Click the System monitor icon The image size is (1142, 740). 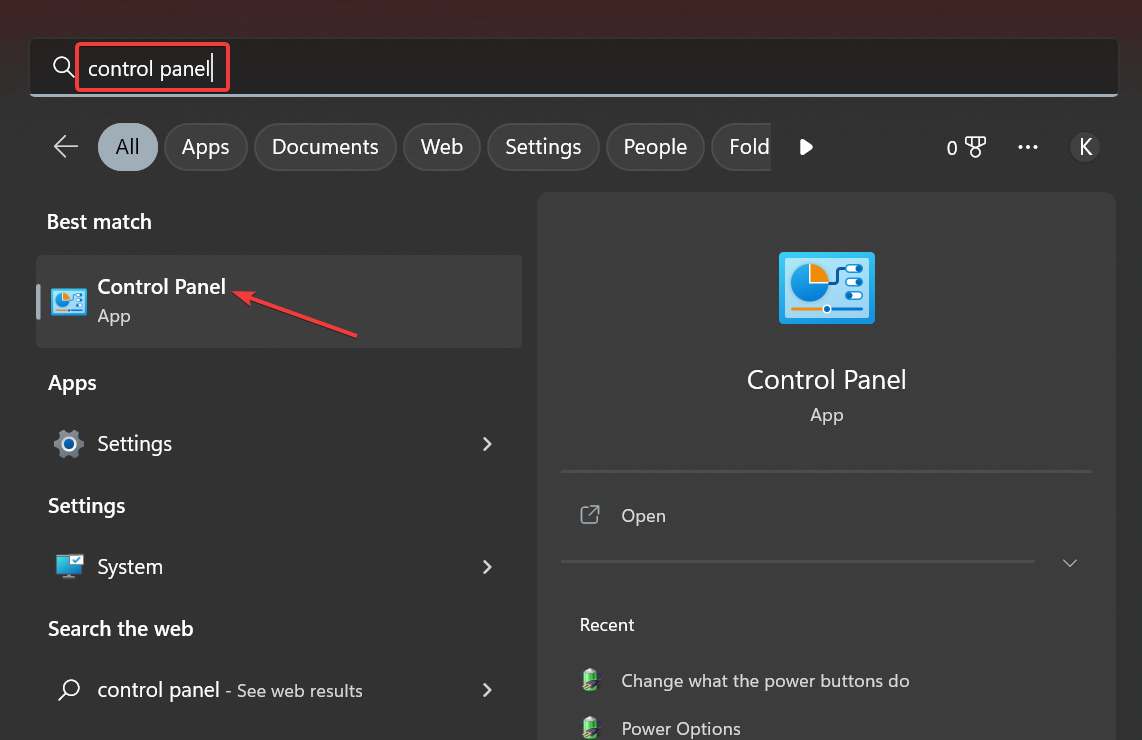(69, 566)
